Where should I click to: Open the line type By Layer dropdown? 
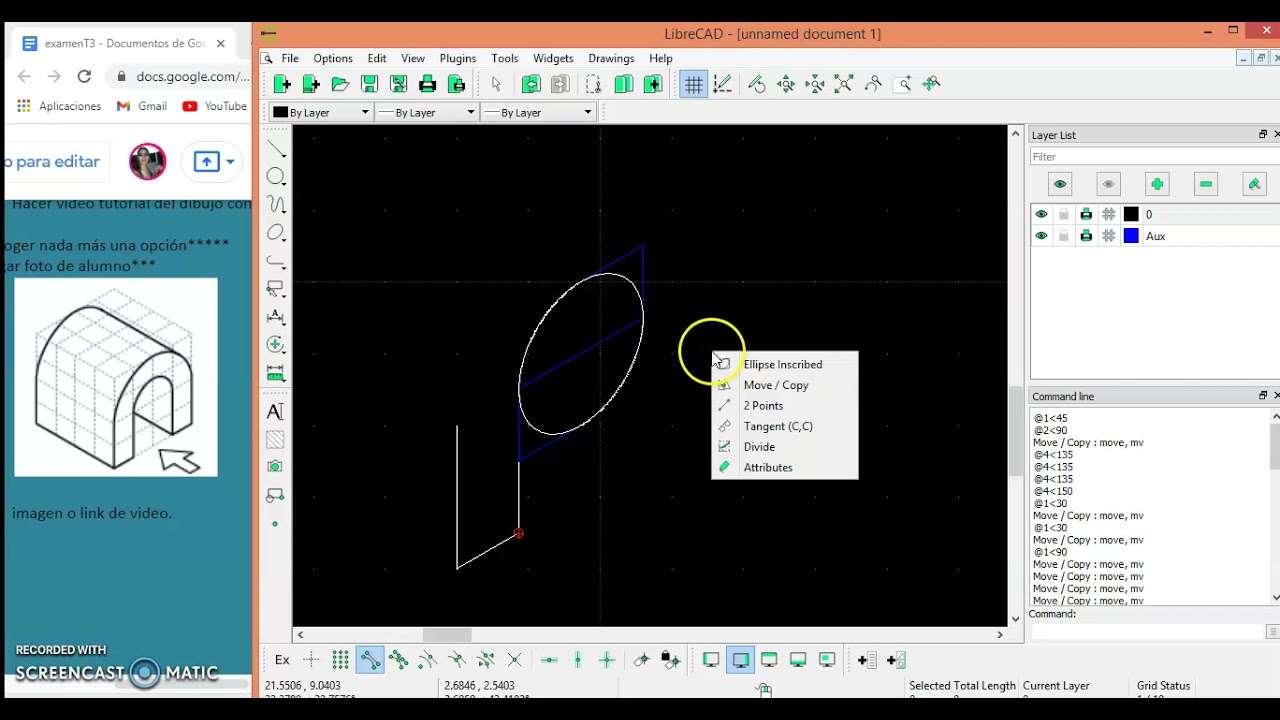538,113
